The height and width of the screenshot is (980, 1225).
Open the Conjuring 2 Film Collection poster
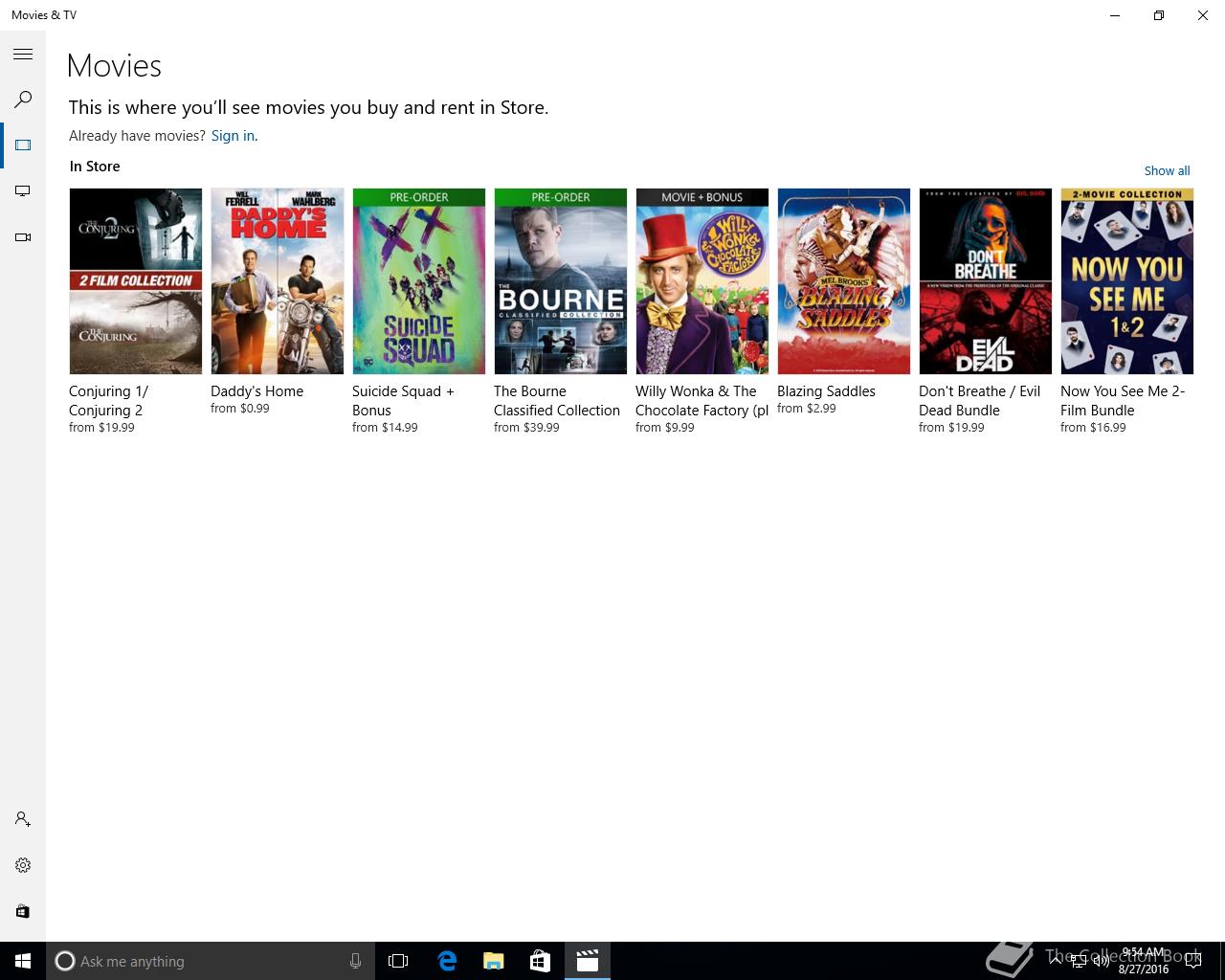pos(136,281)
